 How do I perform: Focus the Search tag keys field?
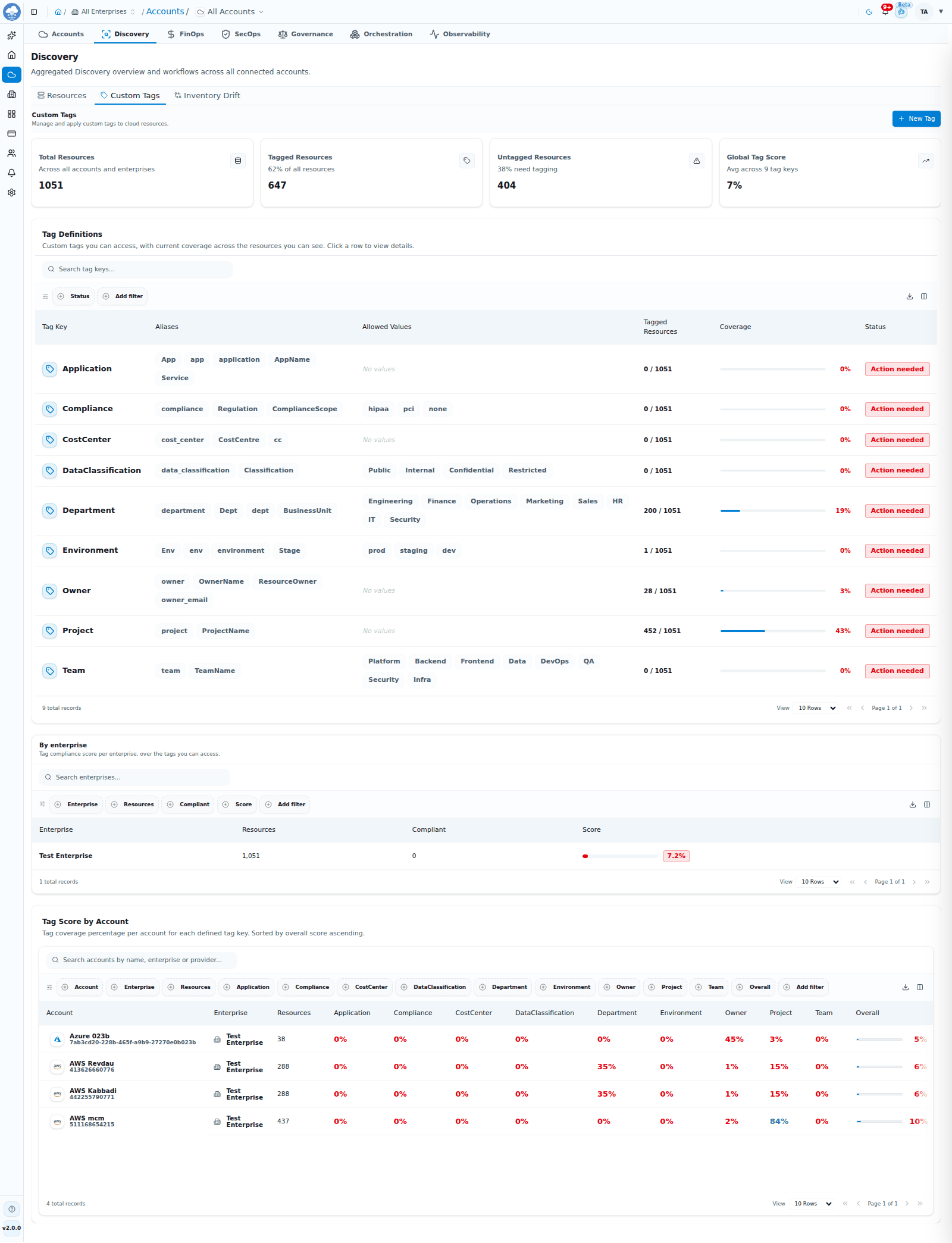pos(137,270)
